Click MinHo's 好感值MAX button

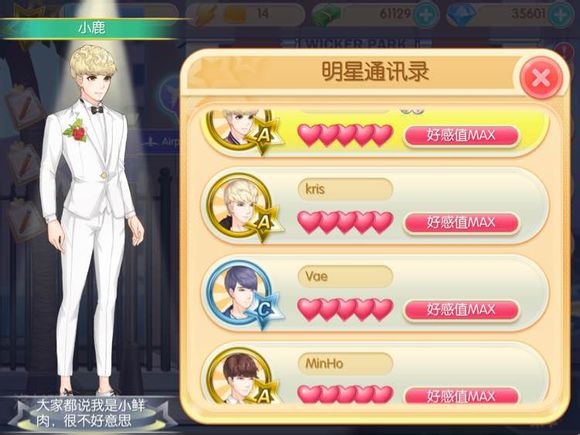click(461, 395)
